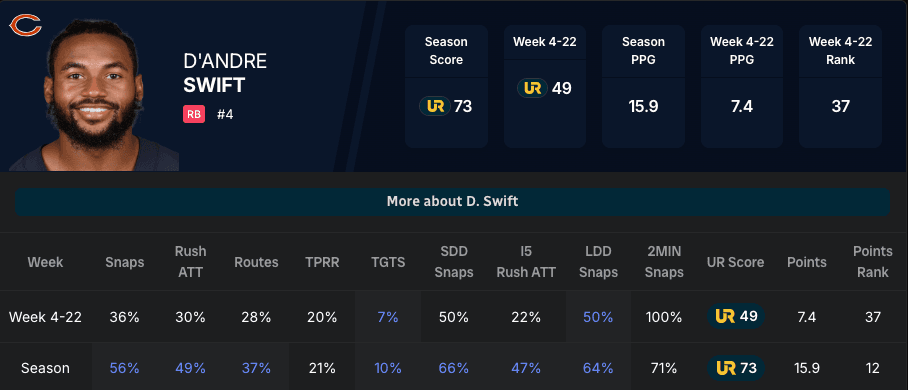
Task: Click UR 49 badge in Week 4-22 row
Action: point(736,316)
